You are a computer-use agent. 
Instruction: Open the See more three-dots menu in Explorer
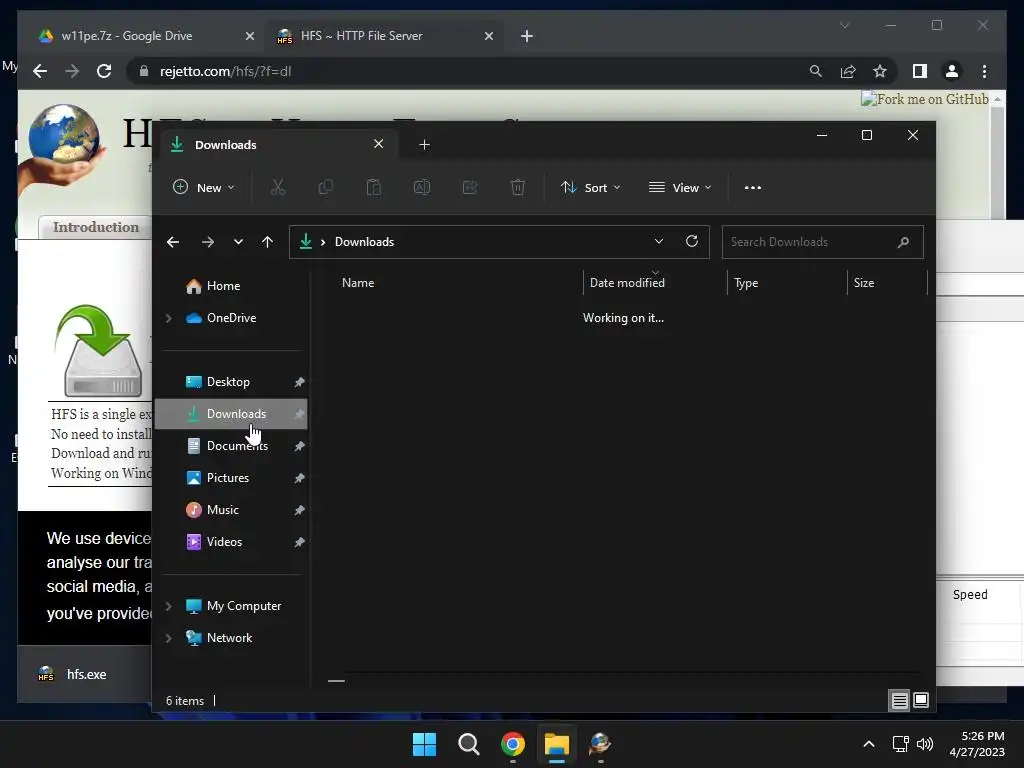[x=752, y=187]
